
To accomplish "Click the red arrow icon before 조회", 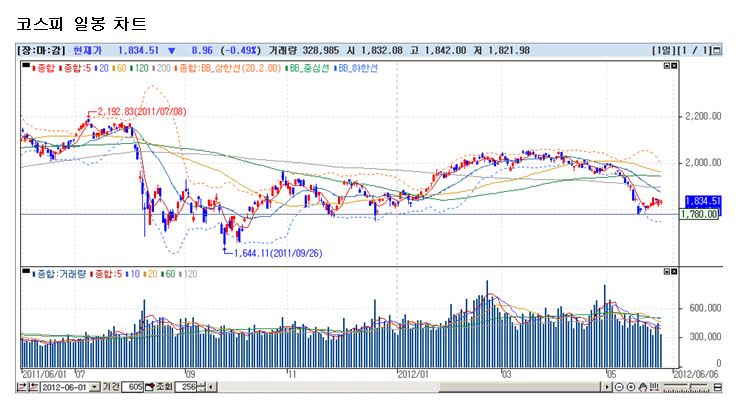I will coord(150,386).
